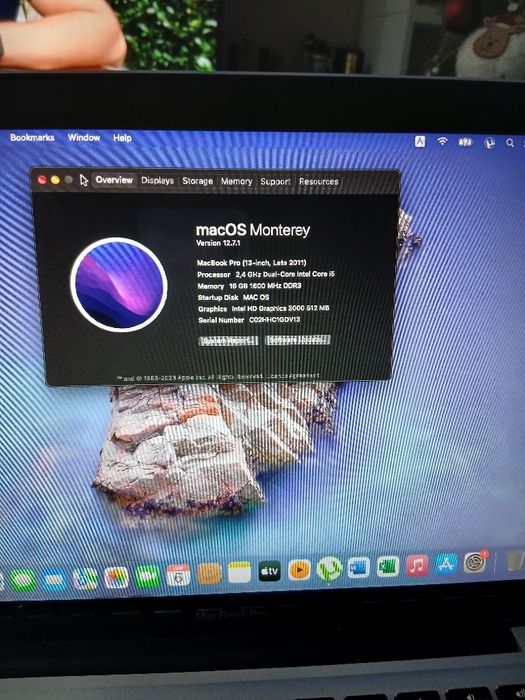Open the Bookmarks menu

(32, 138)
